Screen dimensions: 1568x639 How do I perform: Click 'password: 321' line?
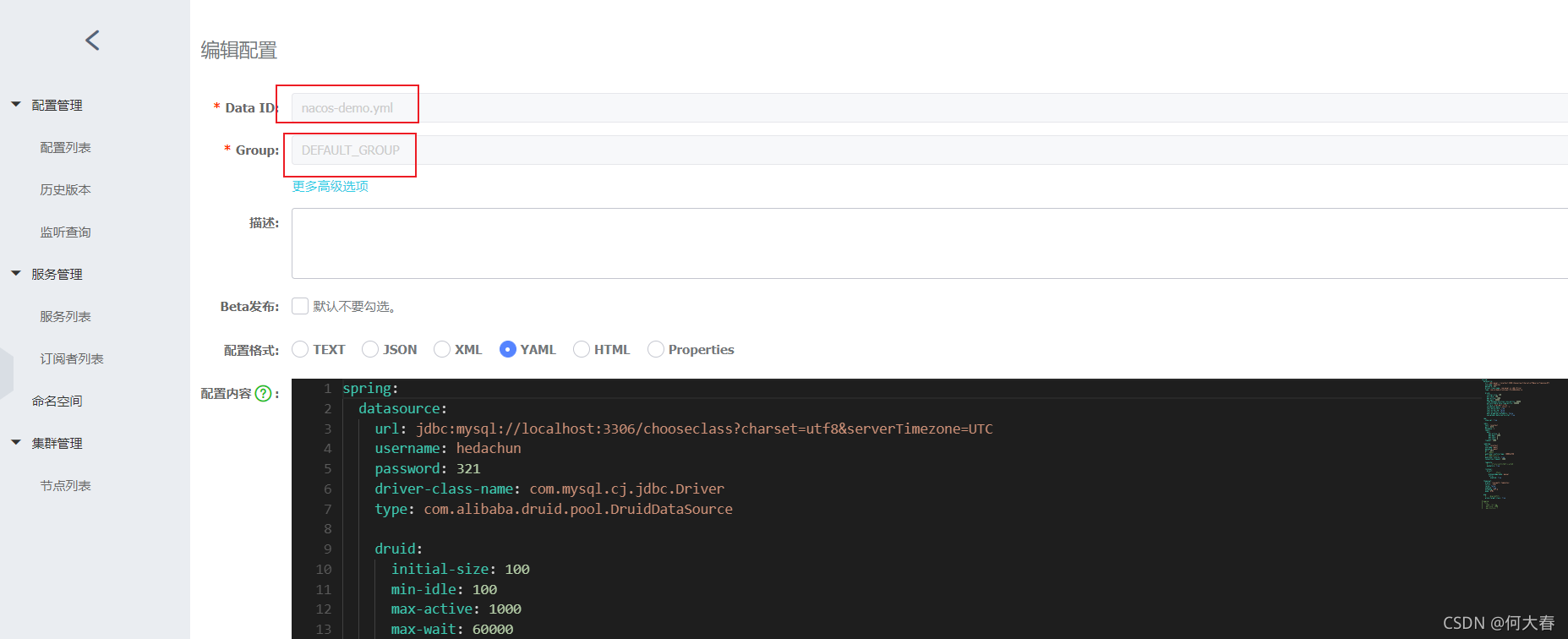click(x=428, y=468)
